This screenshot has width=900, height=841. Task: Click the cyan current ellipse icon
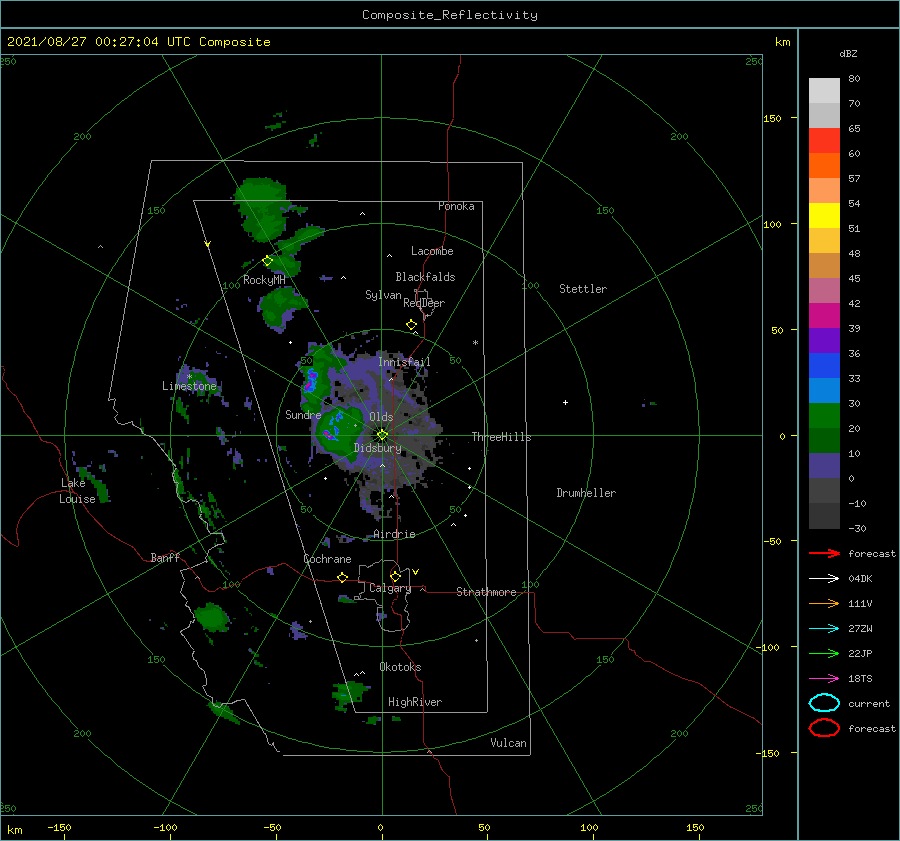pyautogui.click(x=824, y=703)
